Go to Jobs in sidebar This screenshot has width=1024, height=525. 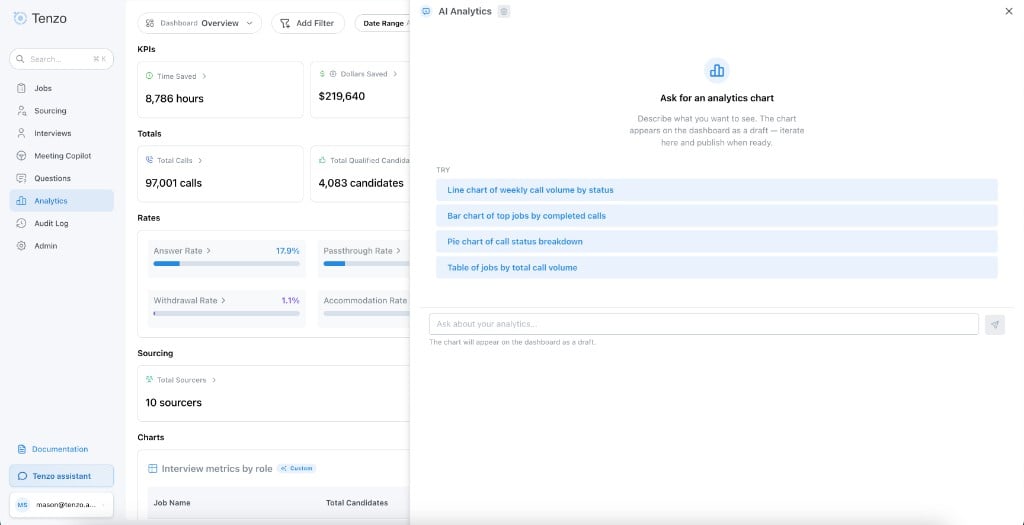click(61, 88)
